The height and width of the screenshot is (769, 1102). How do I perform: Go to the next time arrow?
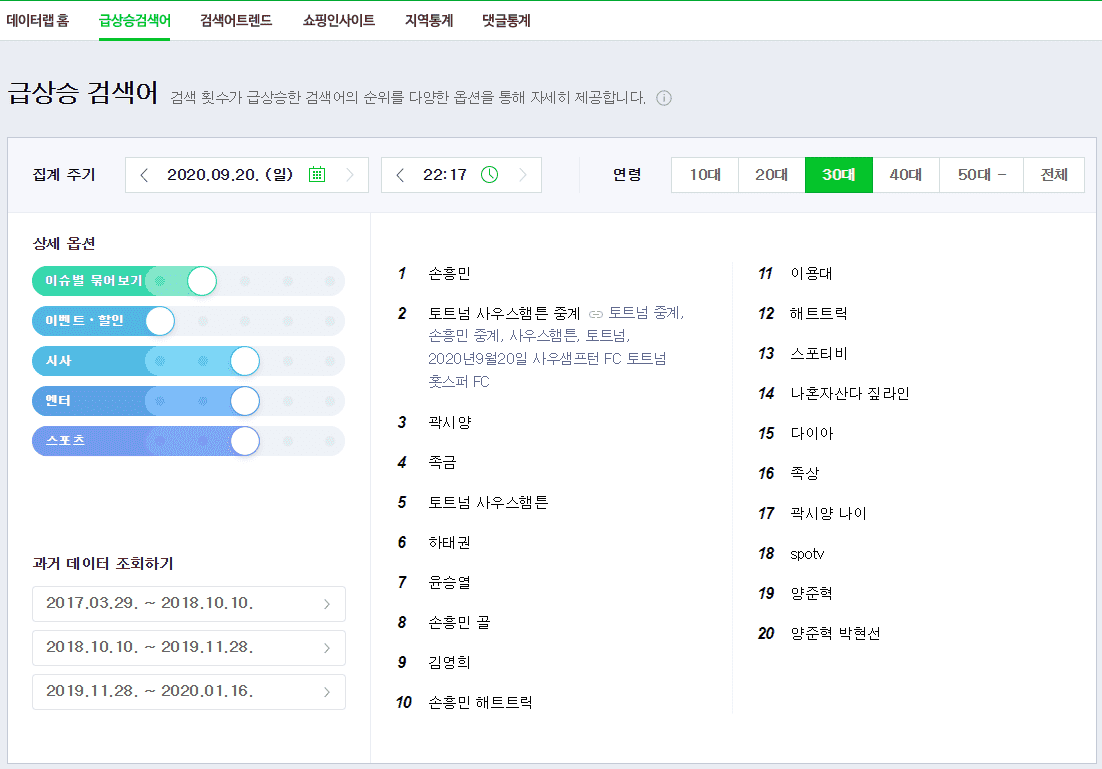pyautogui.click(x=522, y=174)
